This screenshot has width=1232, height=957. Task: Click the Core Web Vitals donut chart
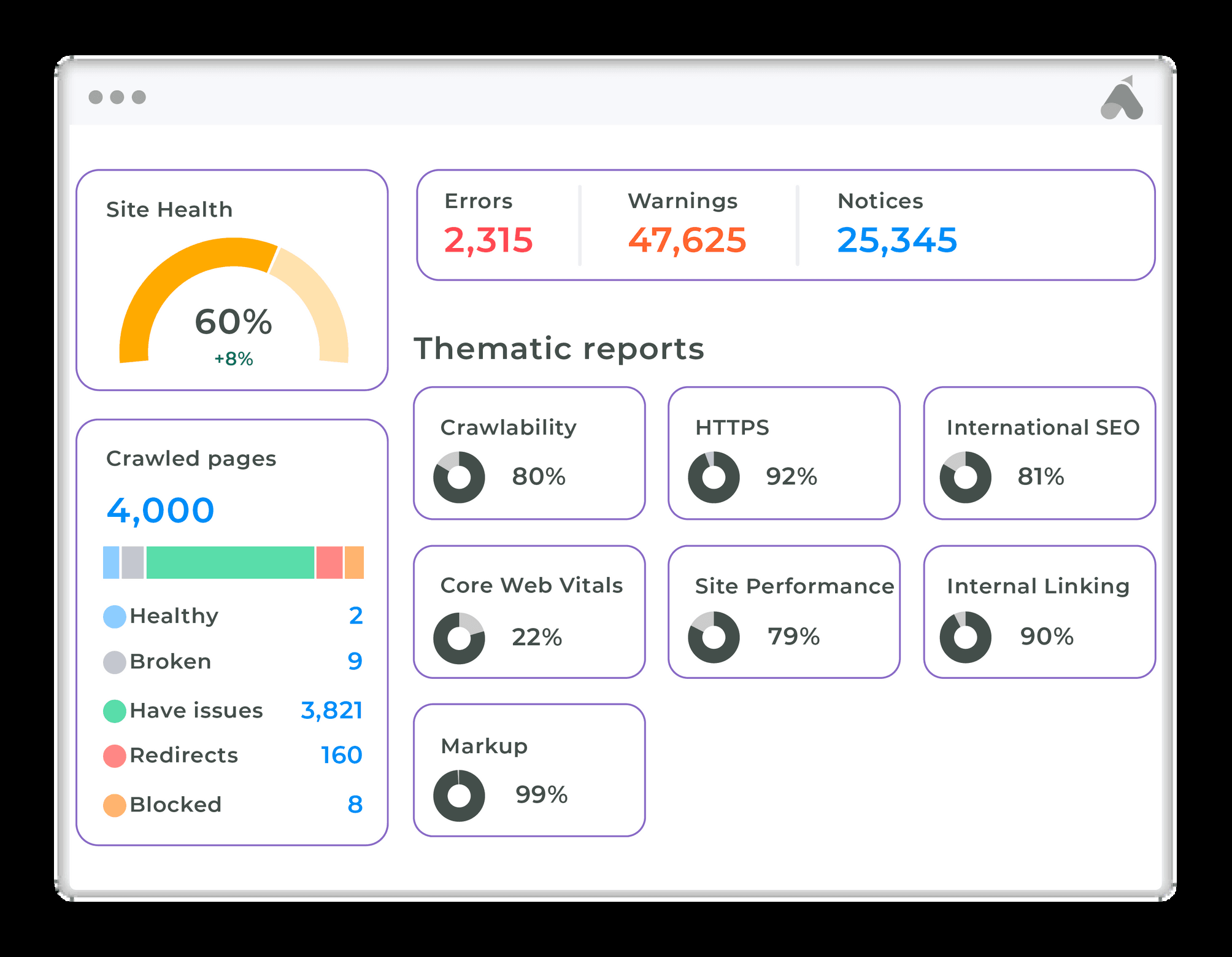coord(459,638)
